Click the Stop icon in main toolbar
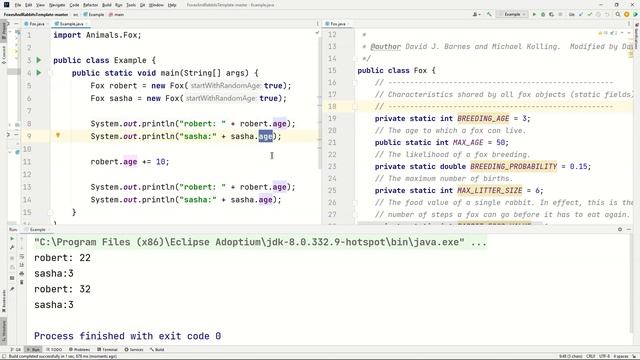 point(560,14)
